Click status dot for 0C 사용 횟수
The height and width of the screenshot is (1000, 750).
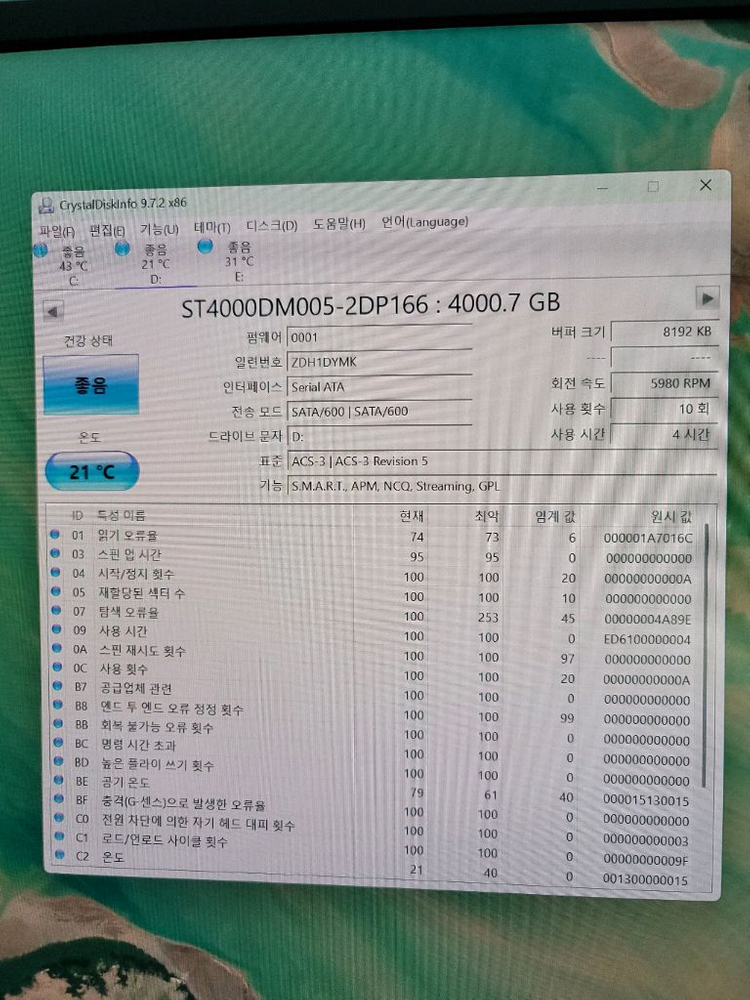click(57, 667)
